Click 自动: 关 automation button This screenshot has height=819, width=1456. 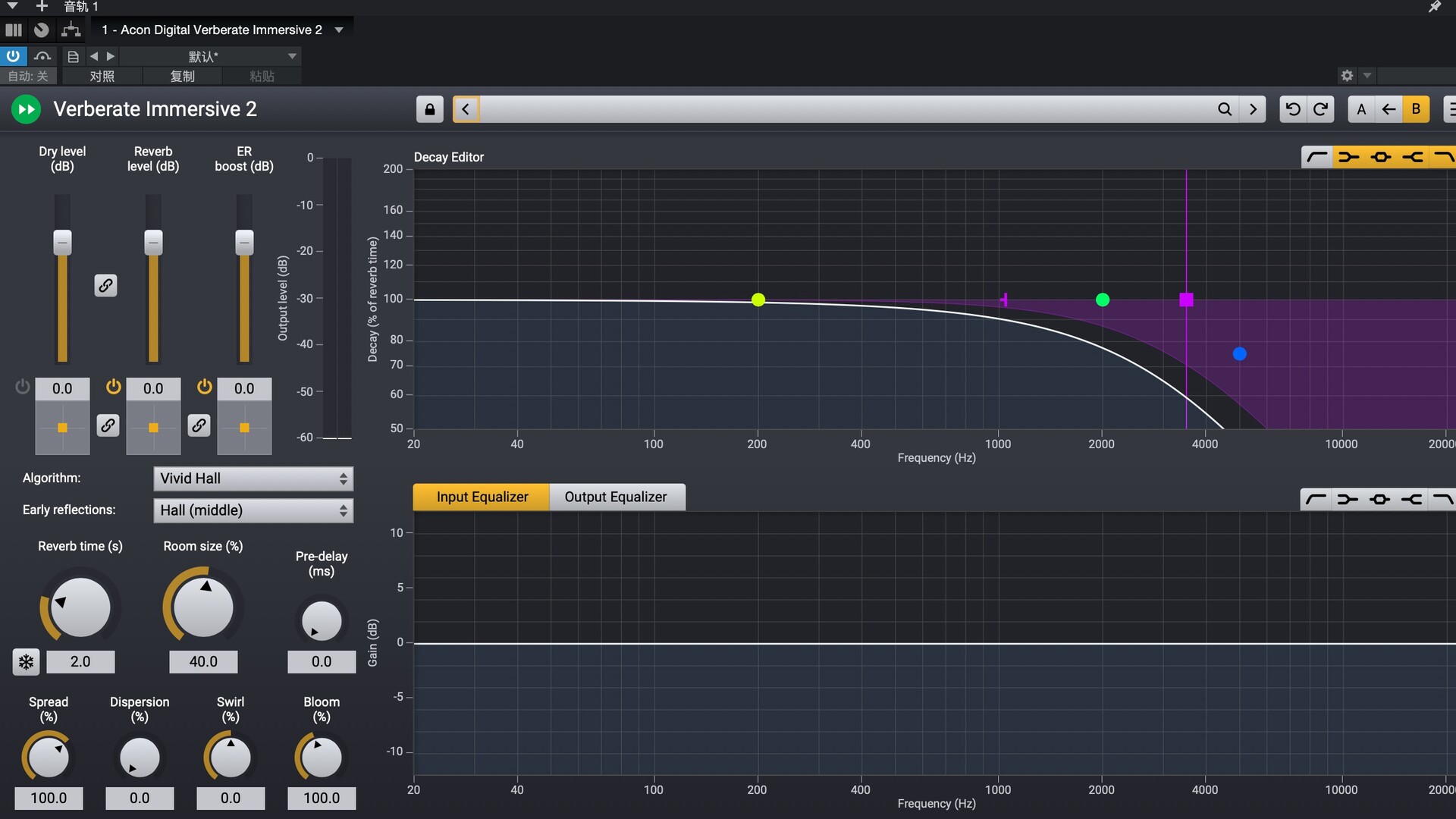click(x=29, y=77)
